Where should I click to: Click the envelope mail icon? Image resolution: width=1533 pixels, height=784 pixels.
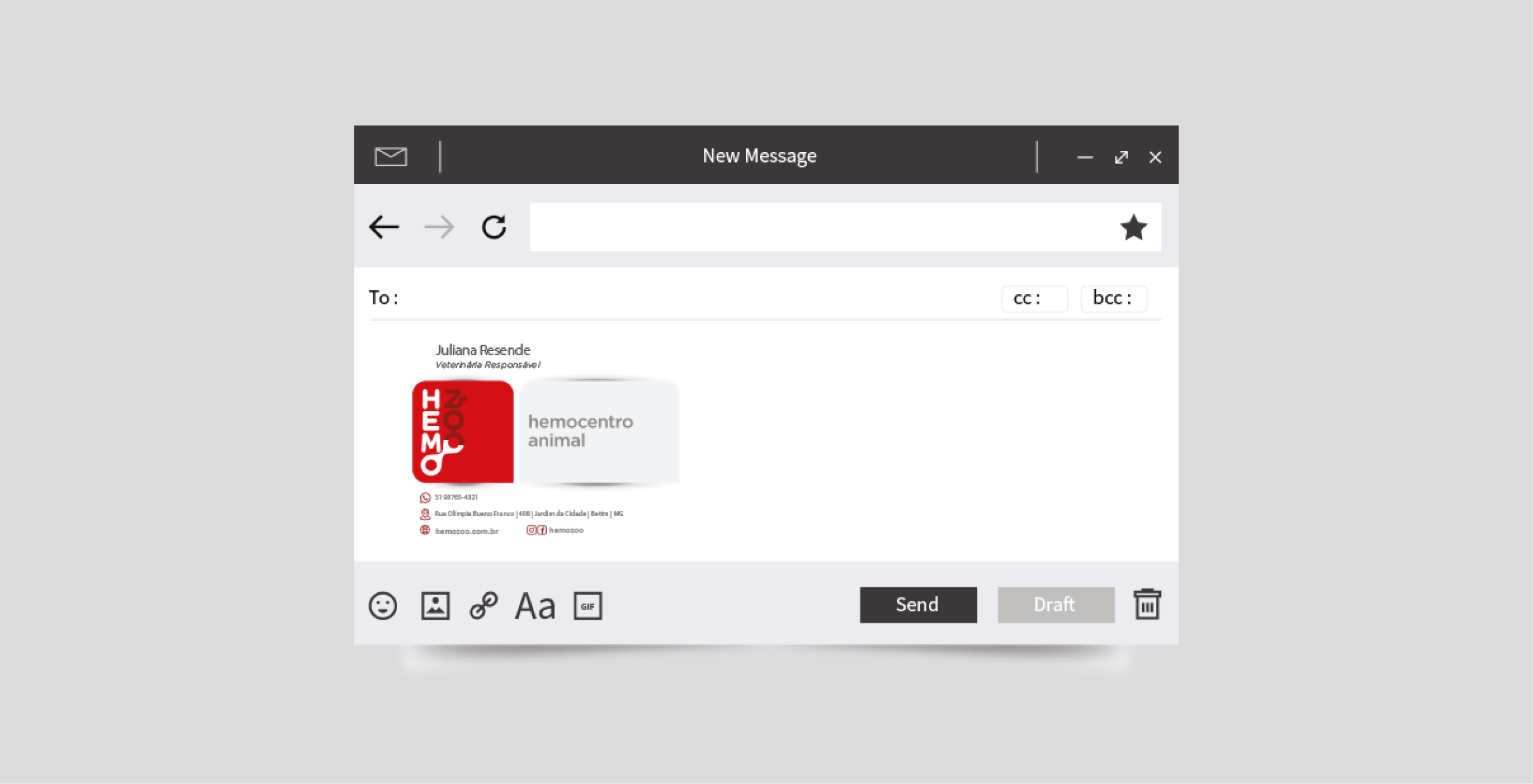[390, 156]
